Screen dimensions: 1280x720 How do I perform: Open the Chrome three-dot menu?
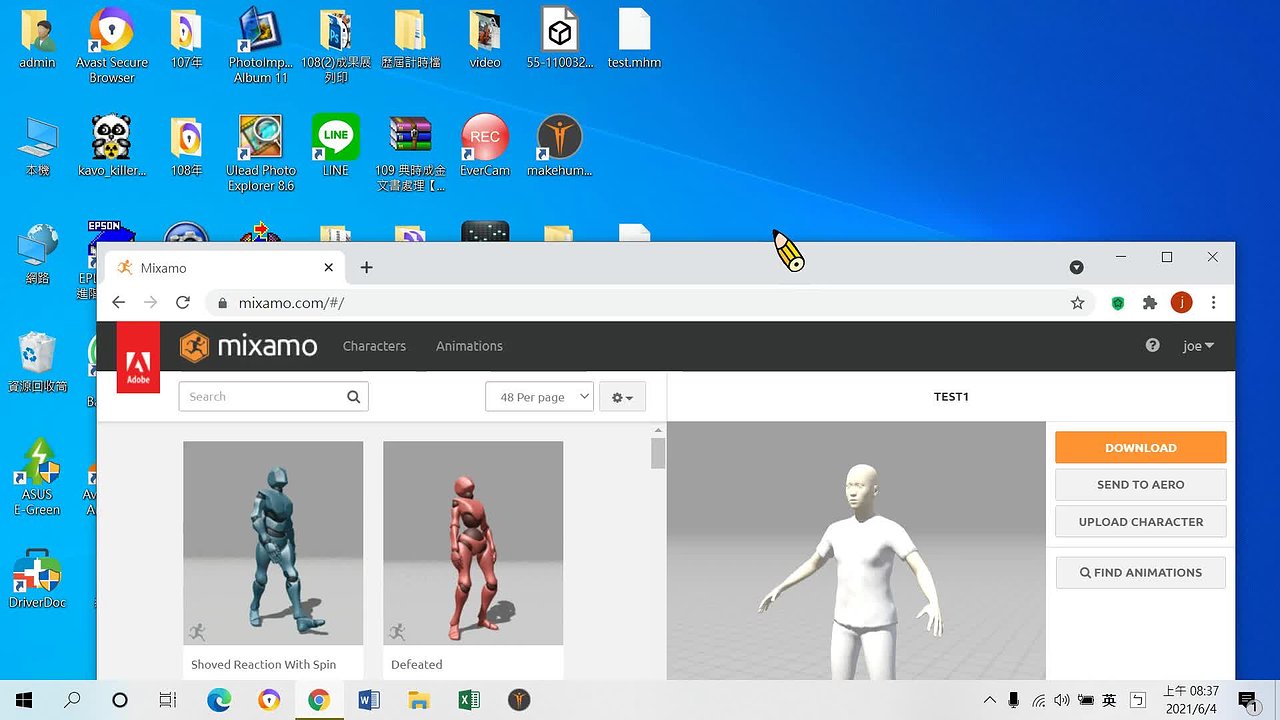coord(1213,302)
